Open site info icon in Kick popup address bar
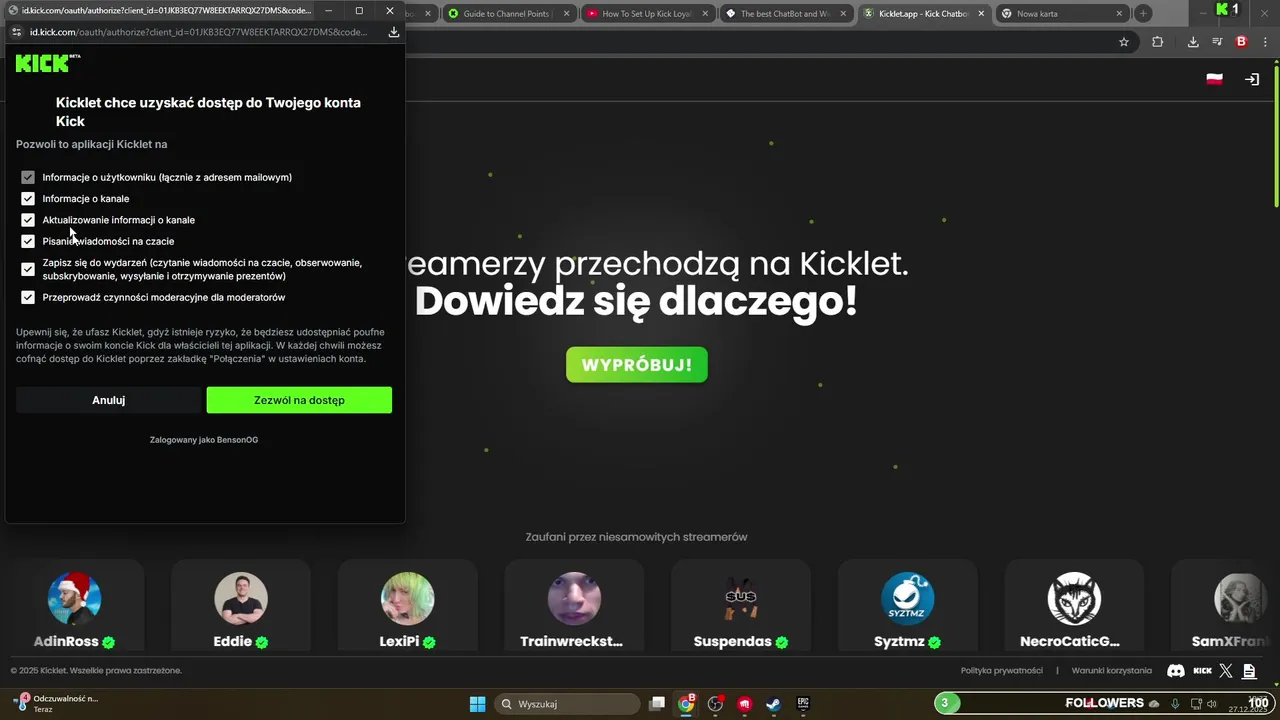Screen dimensions: 1280x720 click(x=16, y=32)
